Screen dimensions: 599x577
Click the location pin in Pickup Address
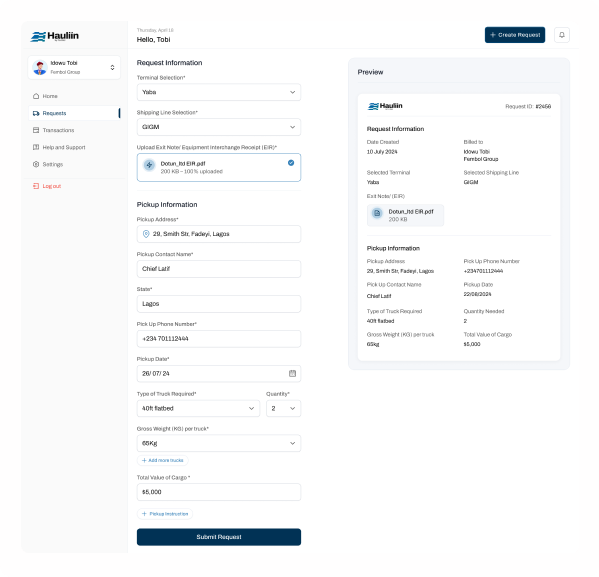point(146,234)
